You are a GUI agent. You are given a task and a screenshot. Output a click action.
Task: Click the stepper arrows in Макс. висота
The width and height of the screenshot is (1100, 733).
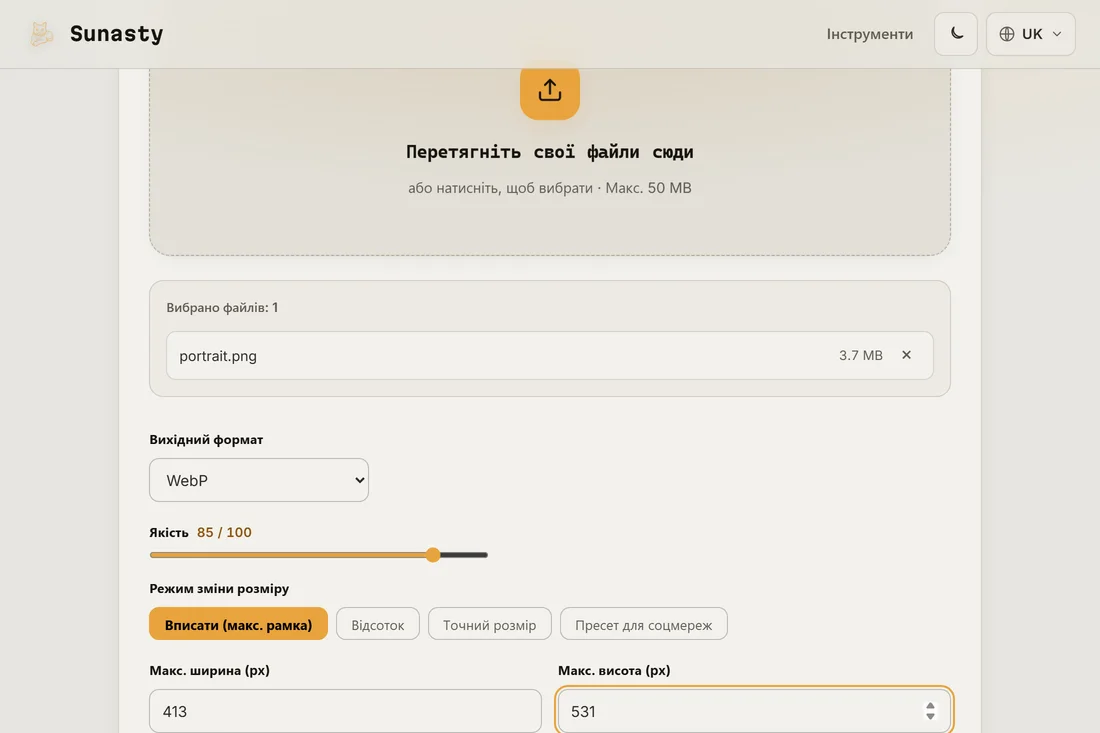(x=930, y=711)
